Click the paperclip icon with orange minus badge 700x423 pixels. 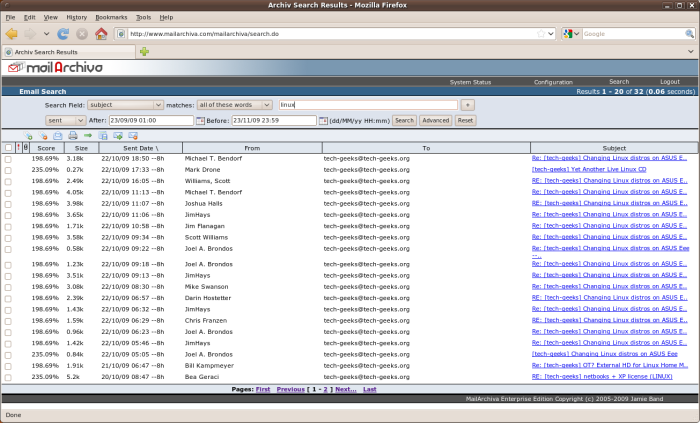click(43, 136)
